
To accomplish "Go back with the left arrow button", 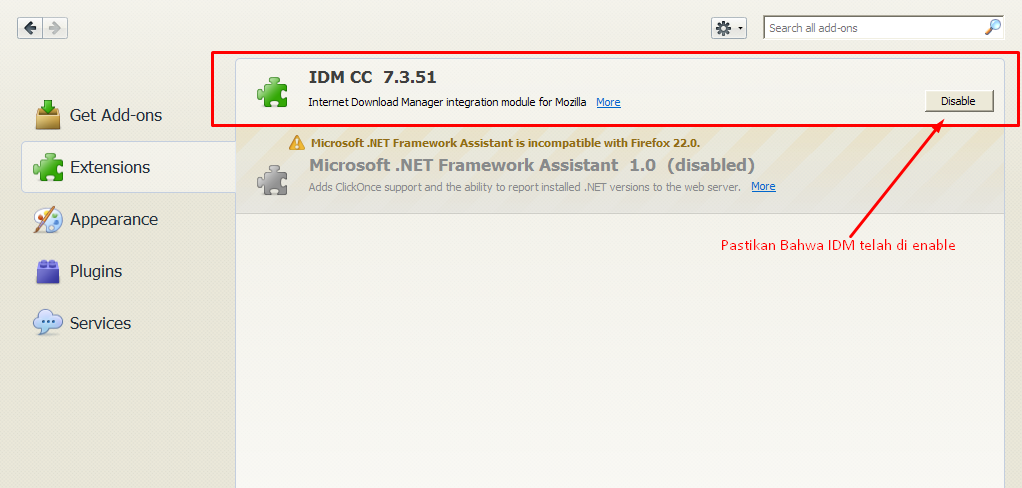I will [x=30, y=28].
